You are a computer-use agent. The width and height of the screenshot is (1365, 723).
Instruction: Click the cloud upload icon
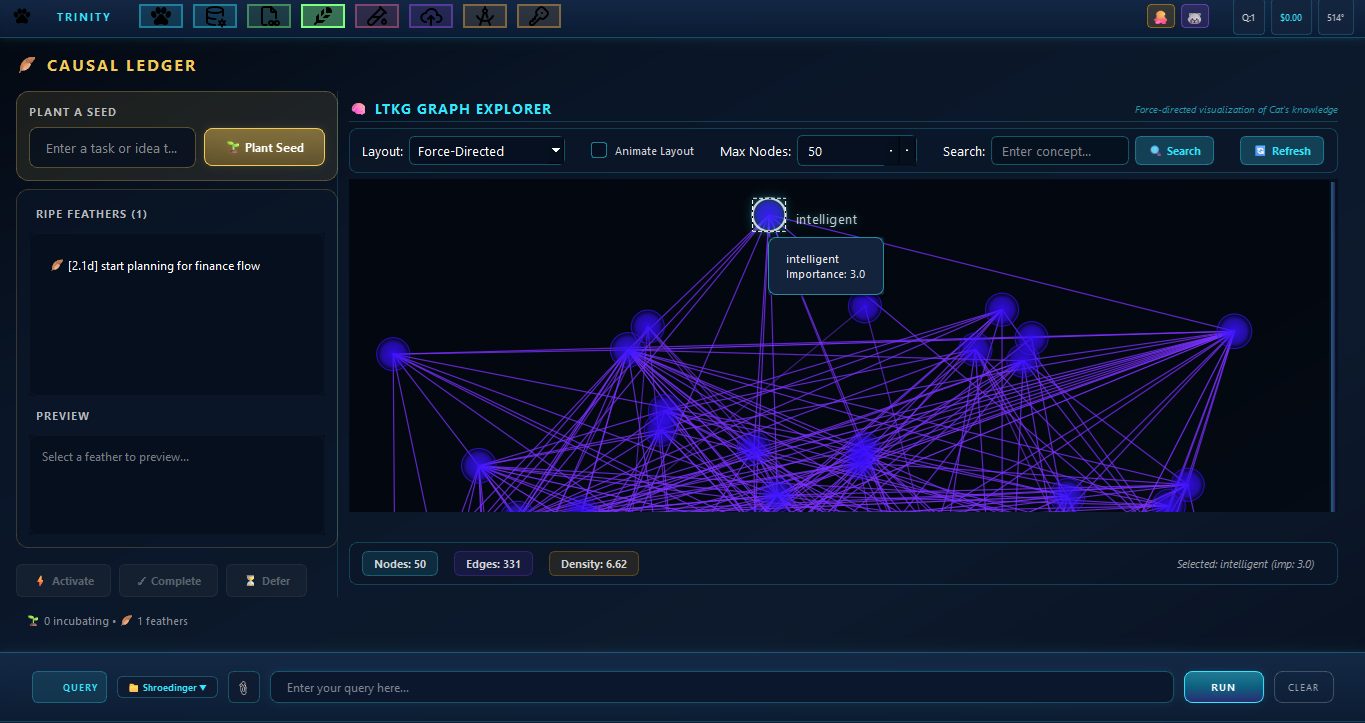pyautogui.click(x=430, y=16)
